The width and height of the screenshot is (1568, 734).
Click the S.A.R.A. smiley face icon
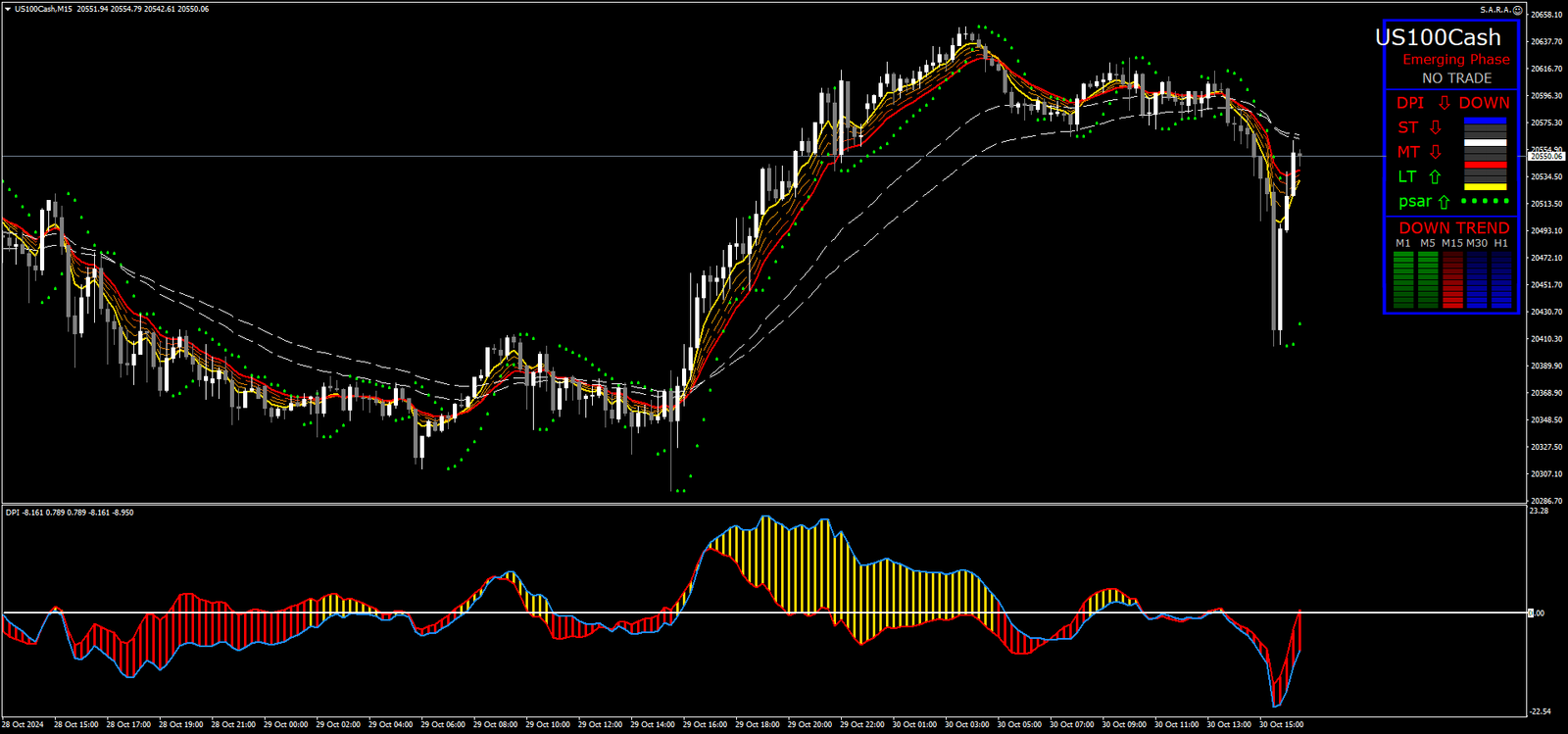click(x=1518, y=10)
